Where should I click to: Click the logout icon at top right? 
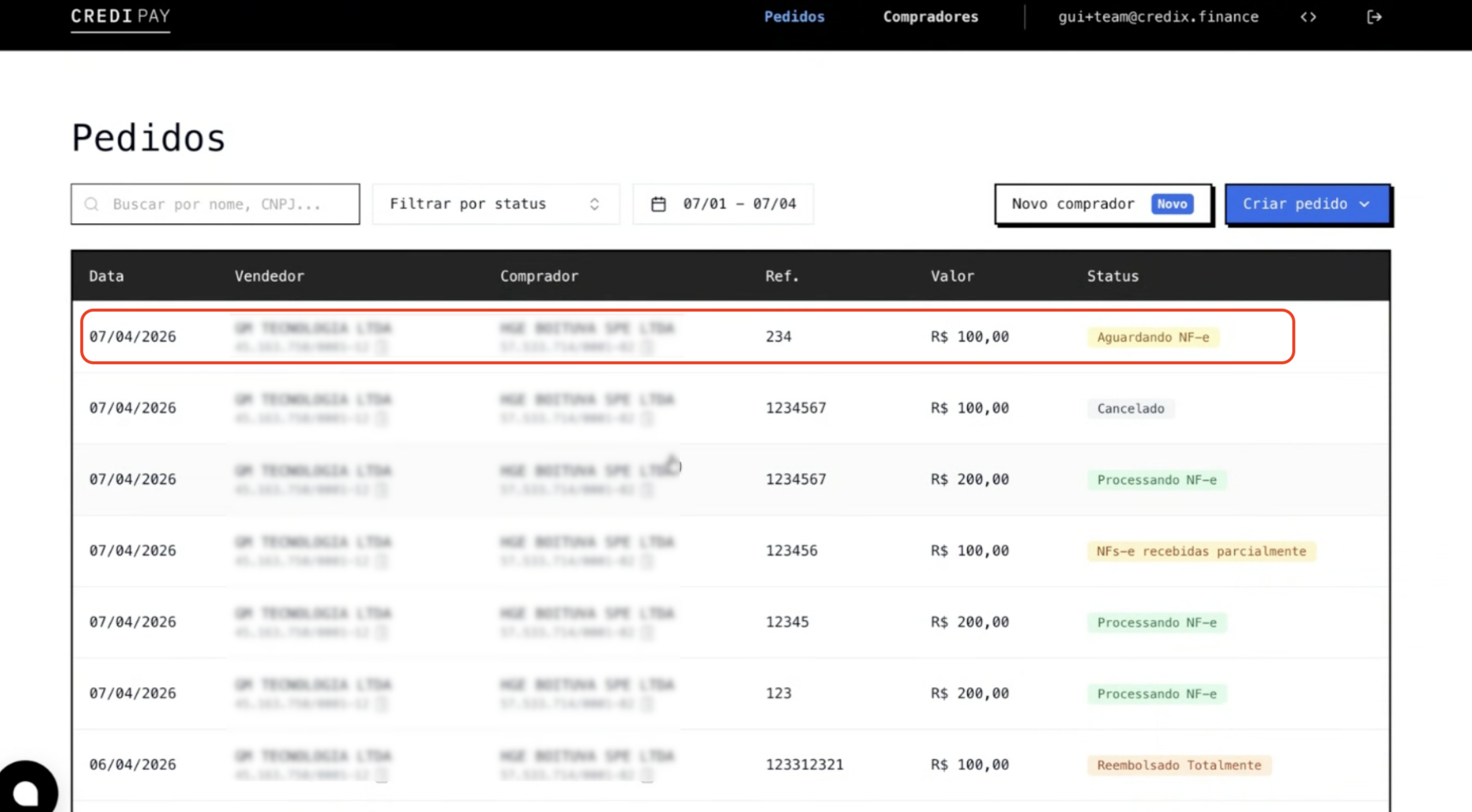tap(1374, 17)
